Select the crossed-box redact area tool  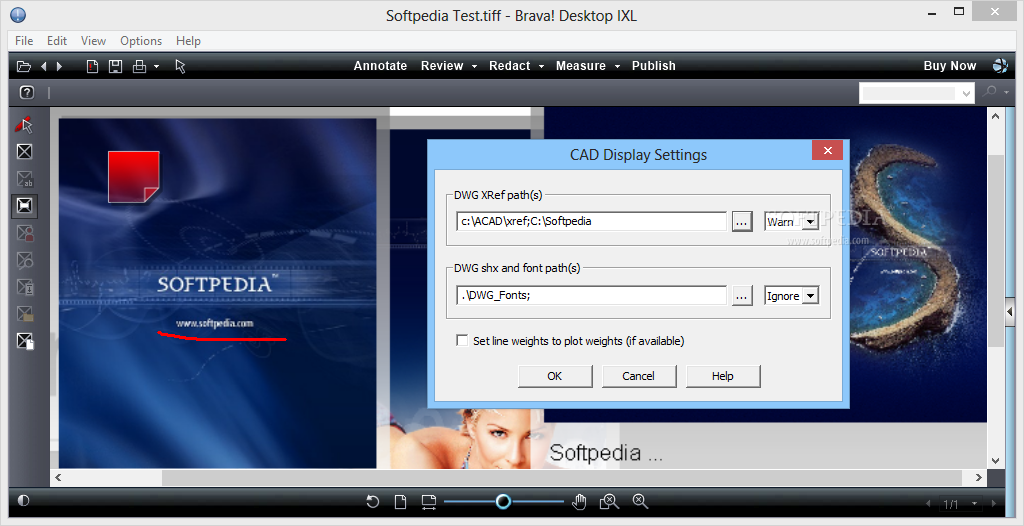24,152
